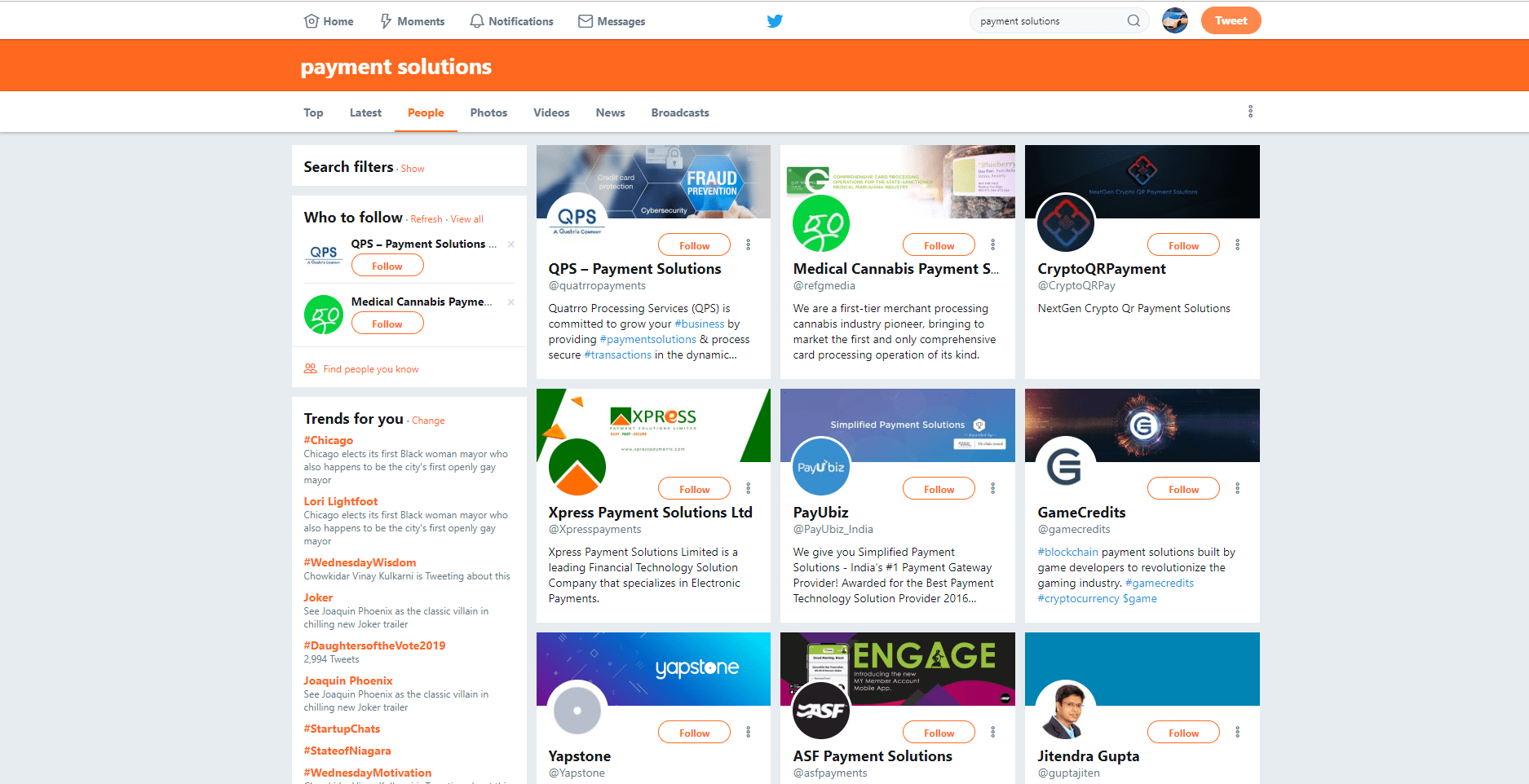This screenshot has height=784, width=1529.
Task: Follow GameCredits
Action: (1183, 489)
